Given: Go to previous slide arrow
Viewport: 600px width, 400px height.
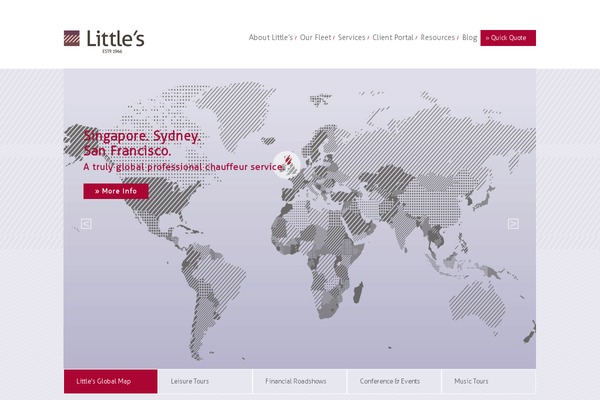Looking at the screenshot, I should [86, 224].
